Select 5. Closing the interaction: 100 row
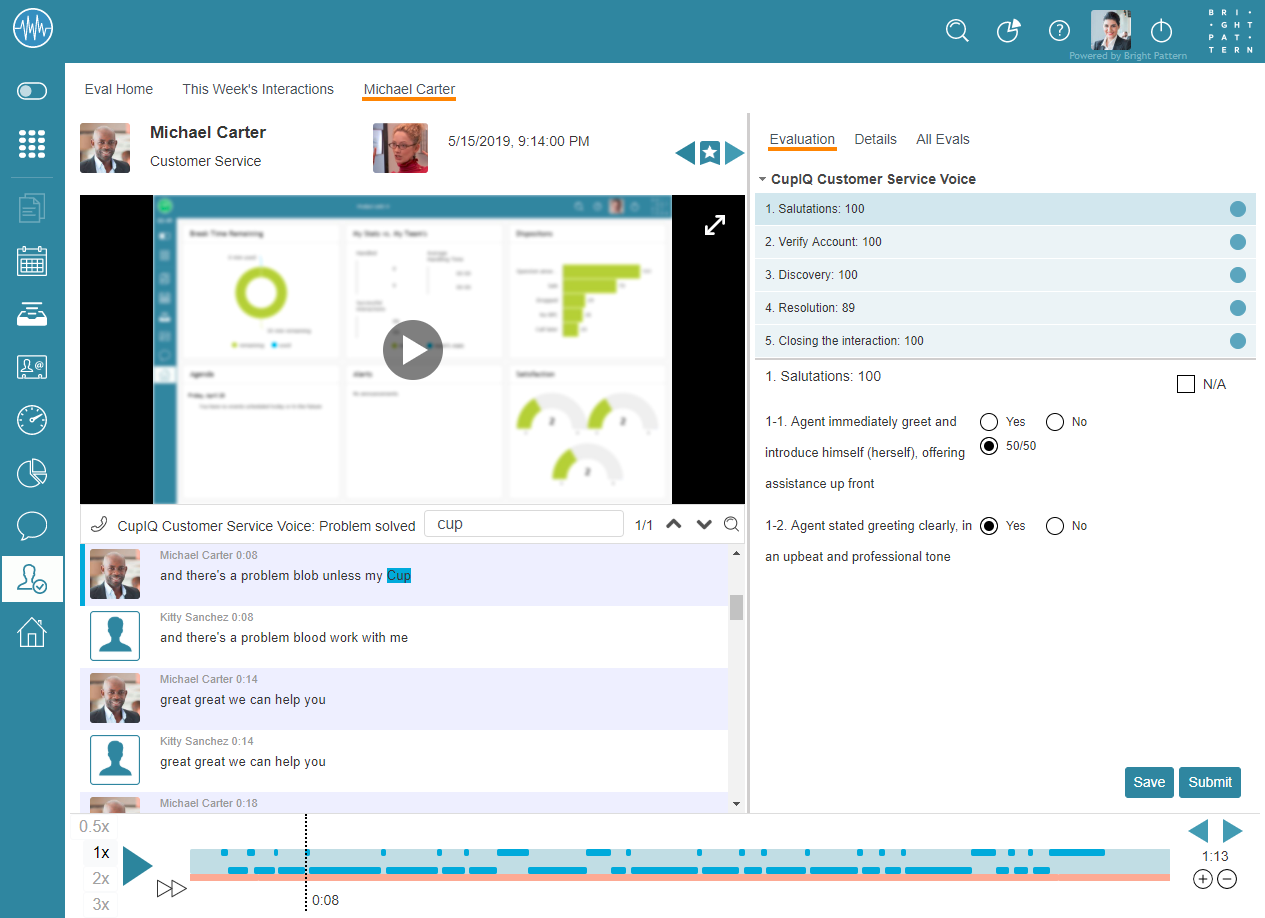 point(1005,341)
